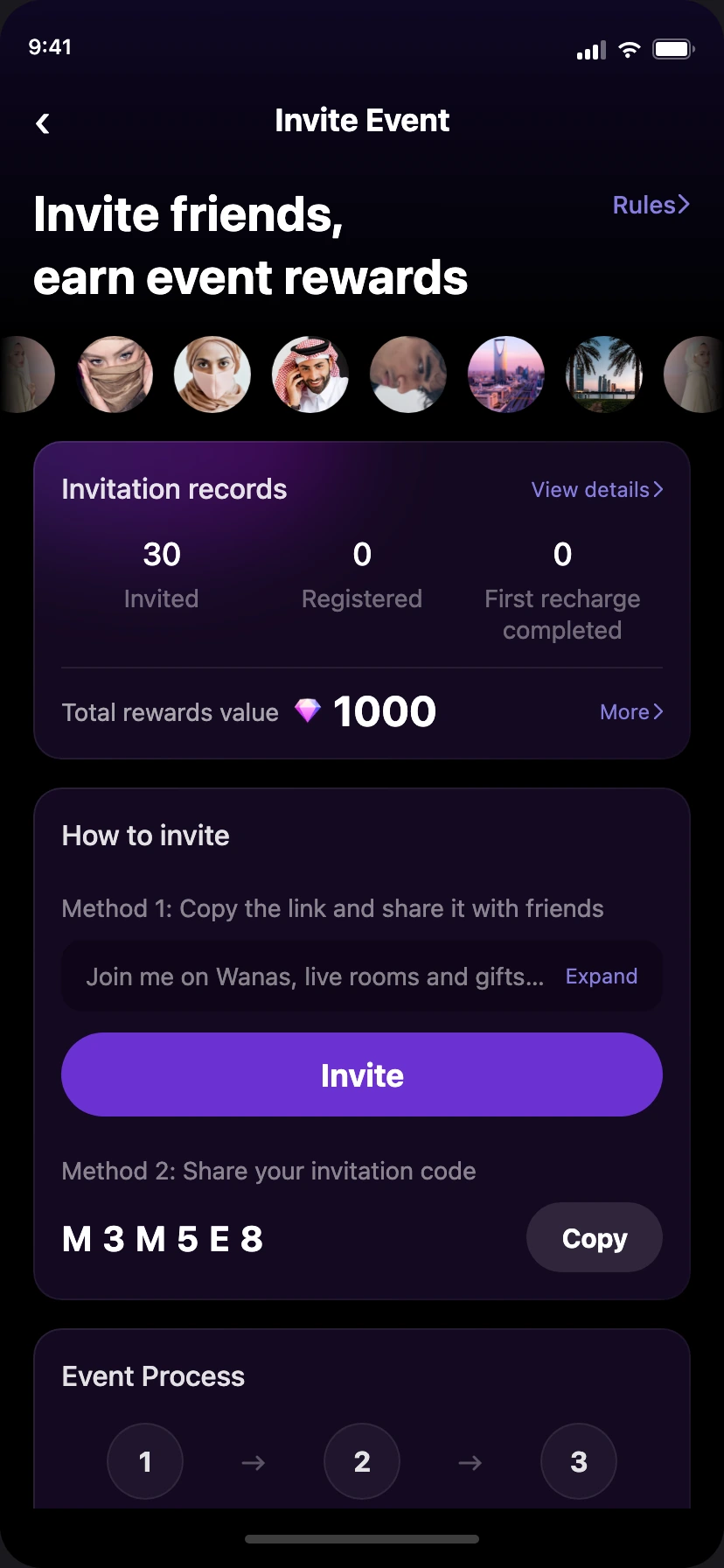Open View details for invitation records
724x1568 pixels.
[597, 490]
